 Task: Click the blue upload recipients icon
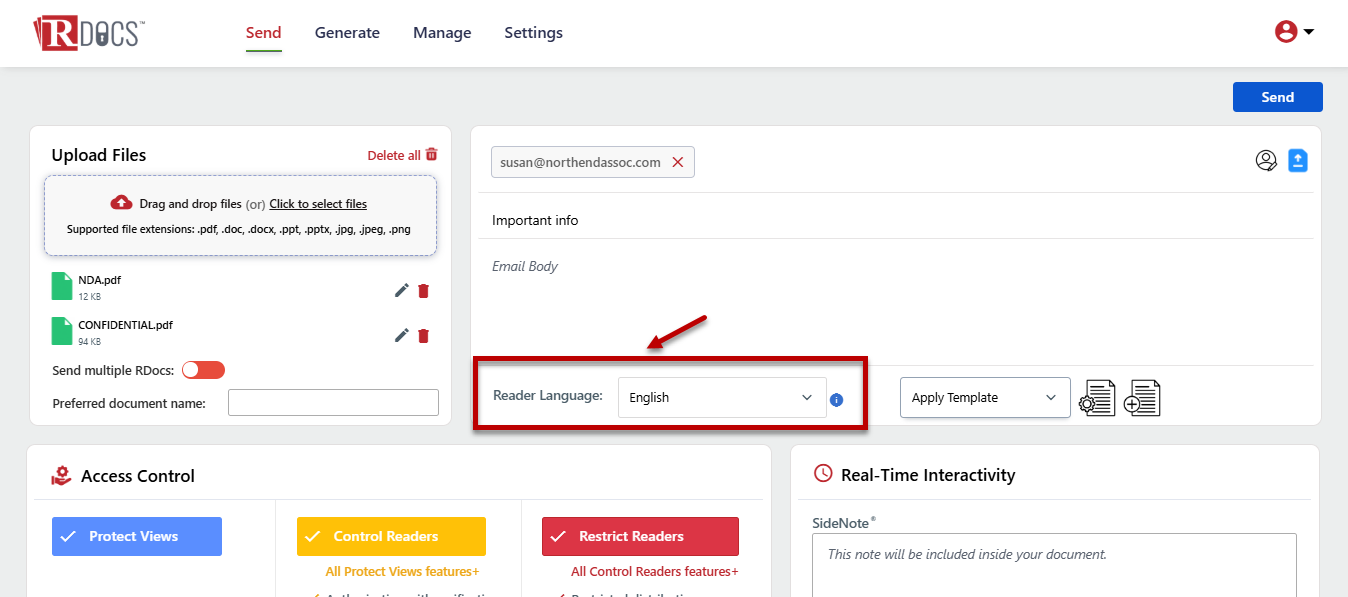(x=1297, y=161)
